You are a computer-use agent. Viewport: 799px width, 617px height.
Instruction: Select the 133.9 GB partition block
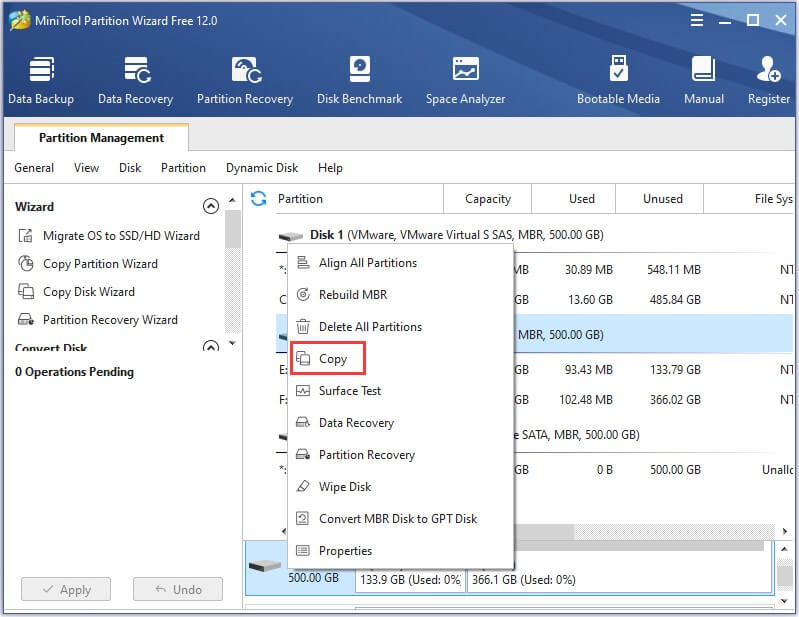pos(410,579)
